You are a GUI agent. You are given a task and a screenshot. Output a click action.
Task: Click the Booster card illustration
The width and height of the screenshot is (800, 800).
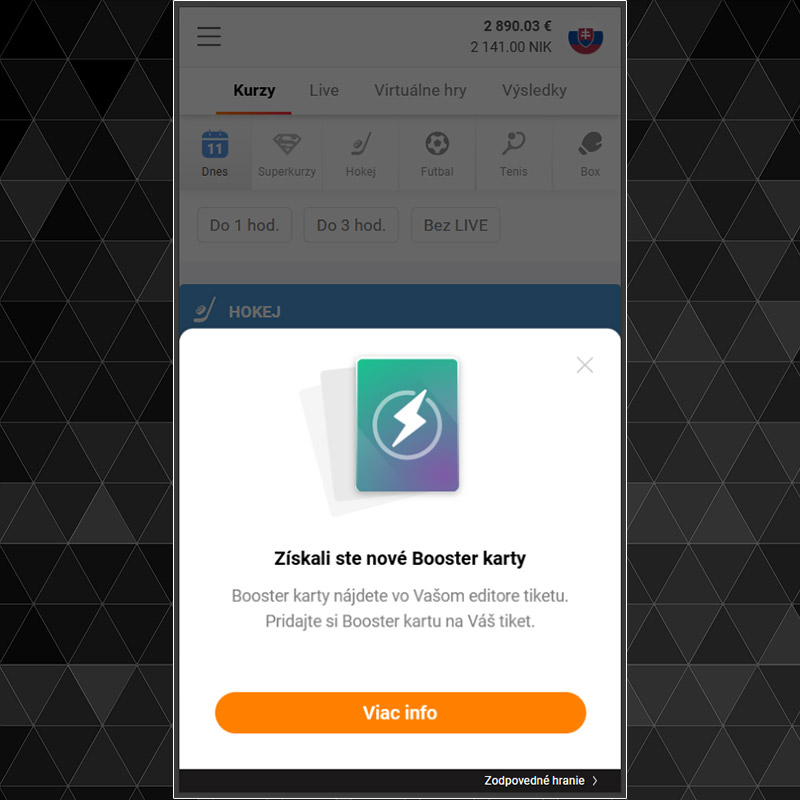[x=407, y=425]
